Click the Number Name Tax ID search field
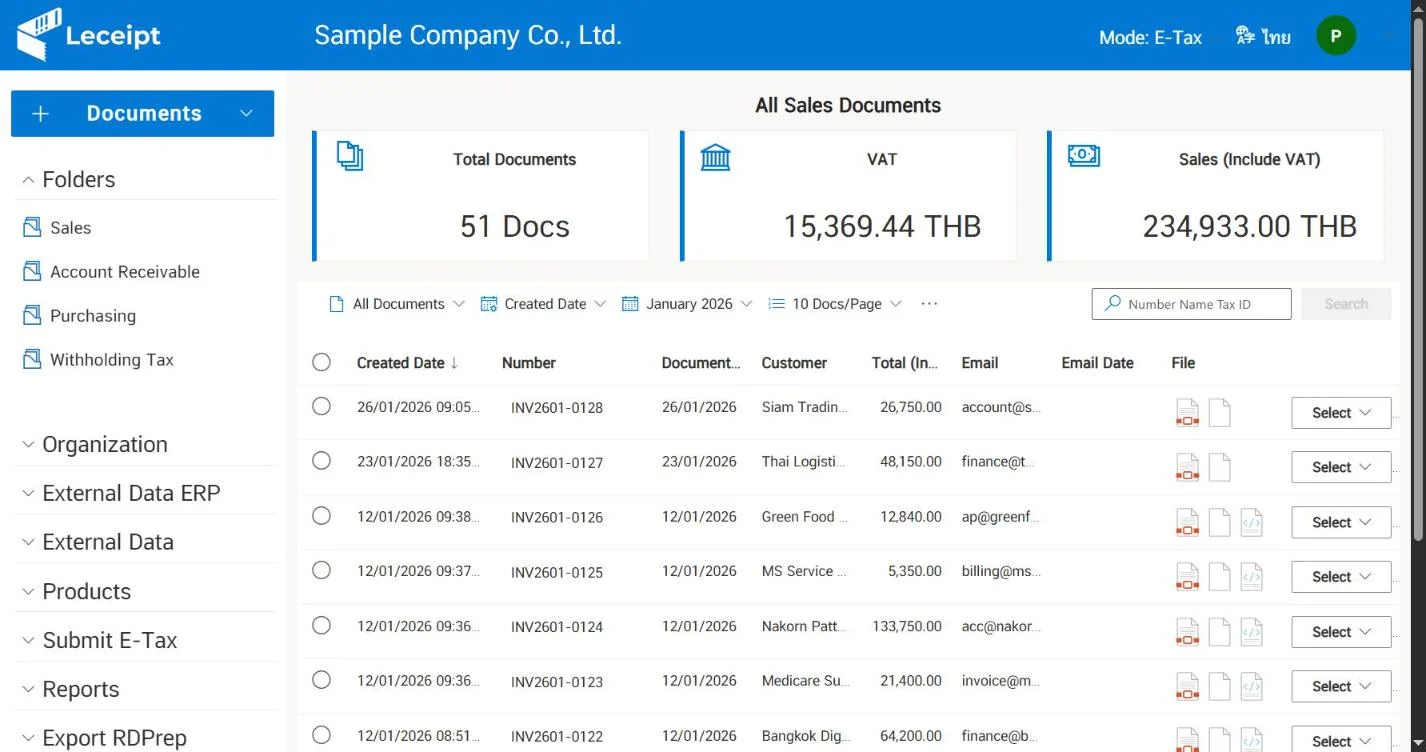The width and height of the screenshot is (1426, 752). [1191, 304]
